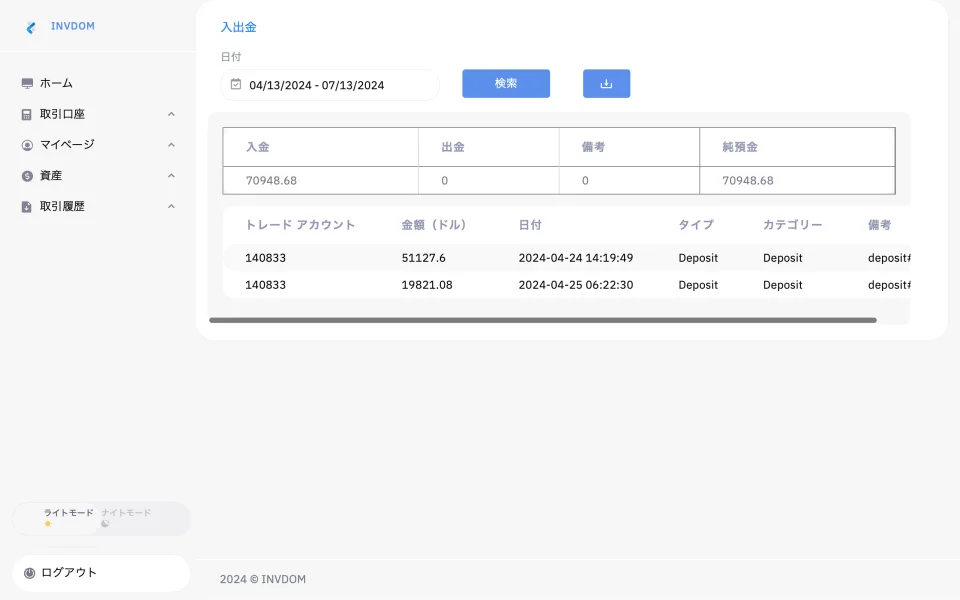Open the date range input field

coord(330,85)
